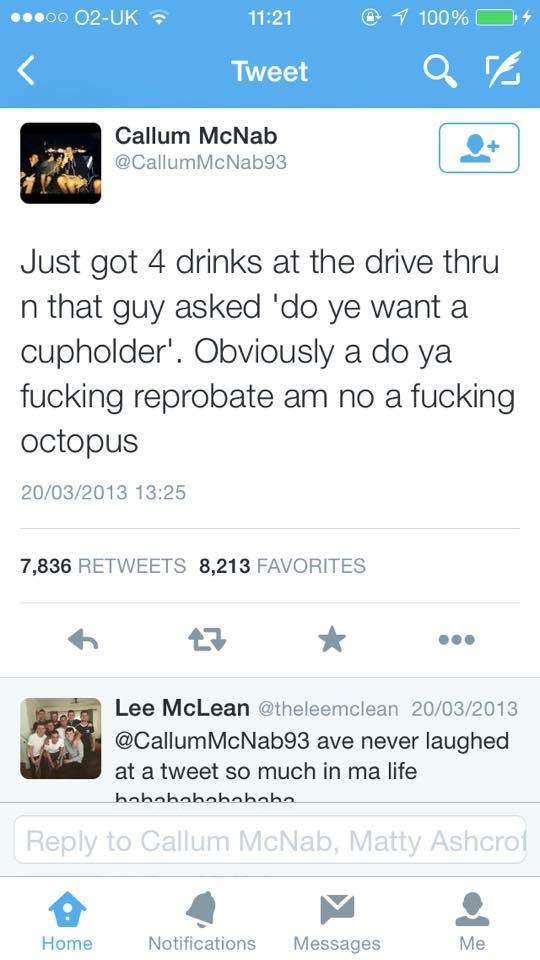Tap the Lee McLean name in the reply
The image size is (540, 960).
pyautogui.click(x=182, y=708)
